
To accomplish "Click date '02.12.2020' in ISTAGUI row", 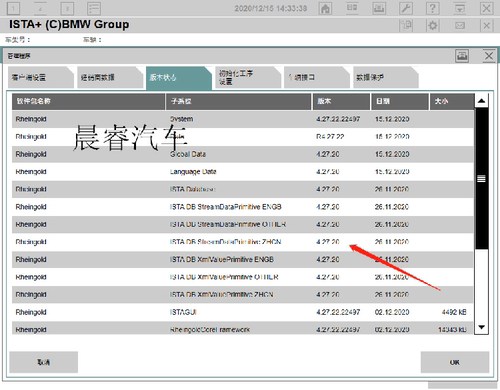I will (x=392, y=312).
